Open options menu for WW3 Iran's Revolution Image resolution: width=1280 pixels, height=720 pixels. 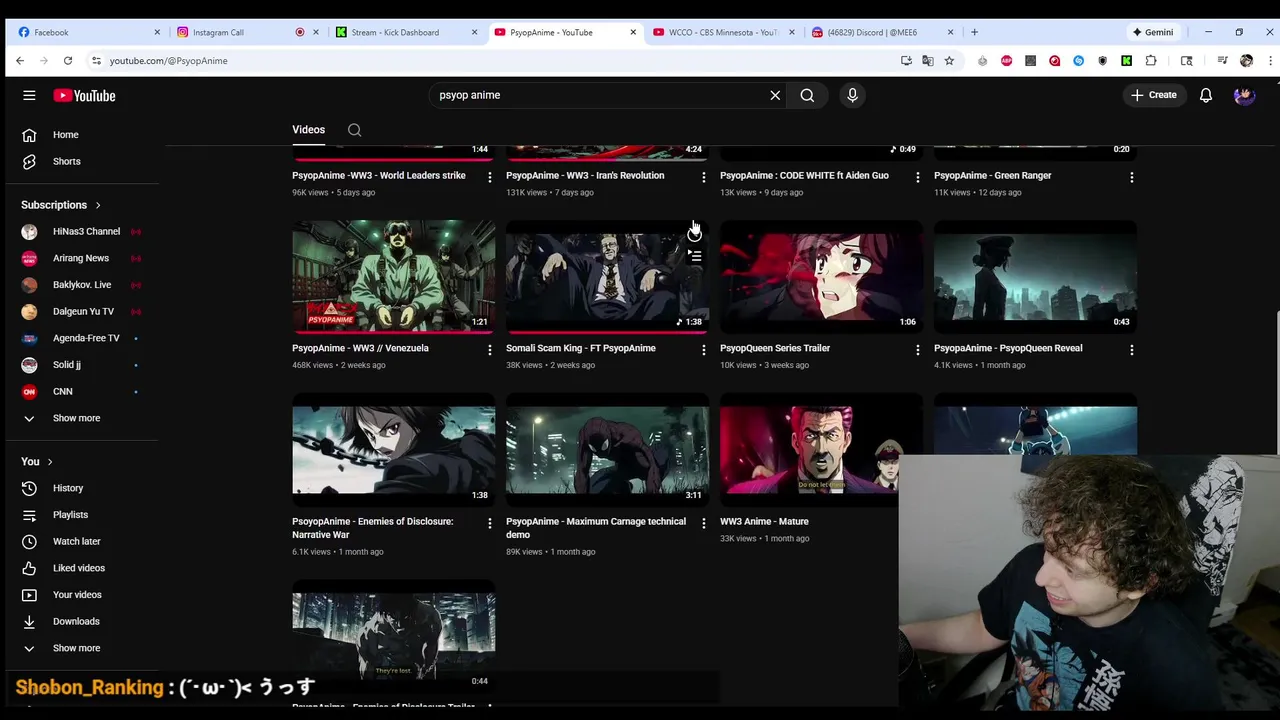[x=703, y=177]
